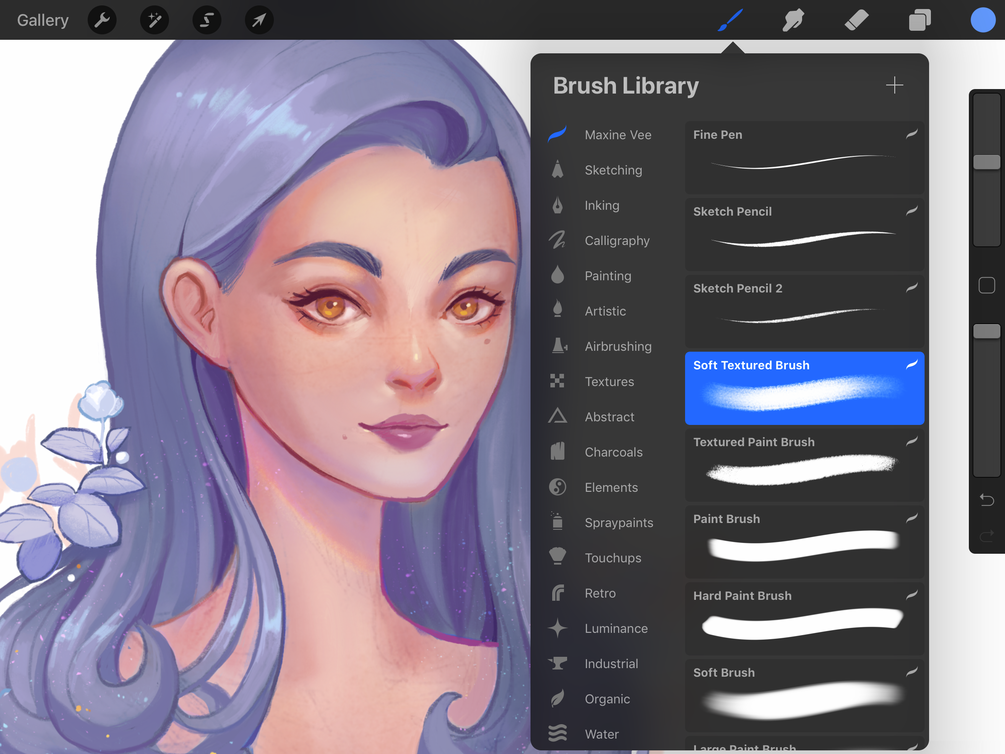Open the active color picker circle
The image size is (1005, 754).
point(983,20)
